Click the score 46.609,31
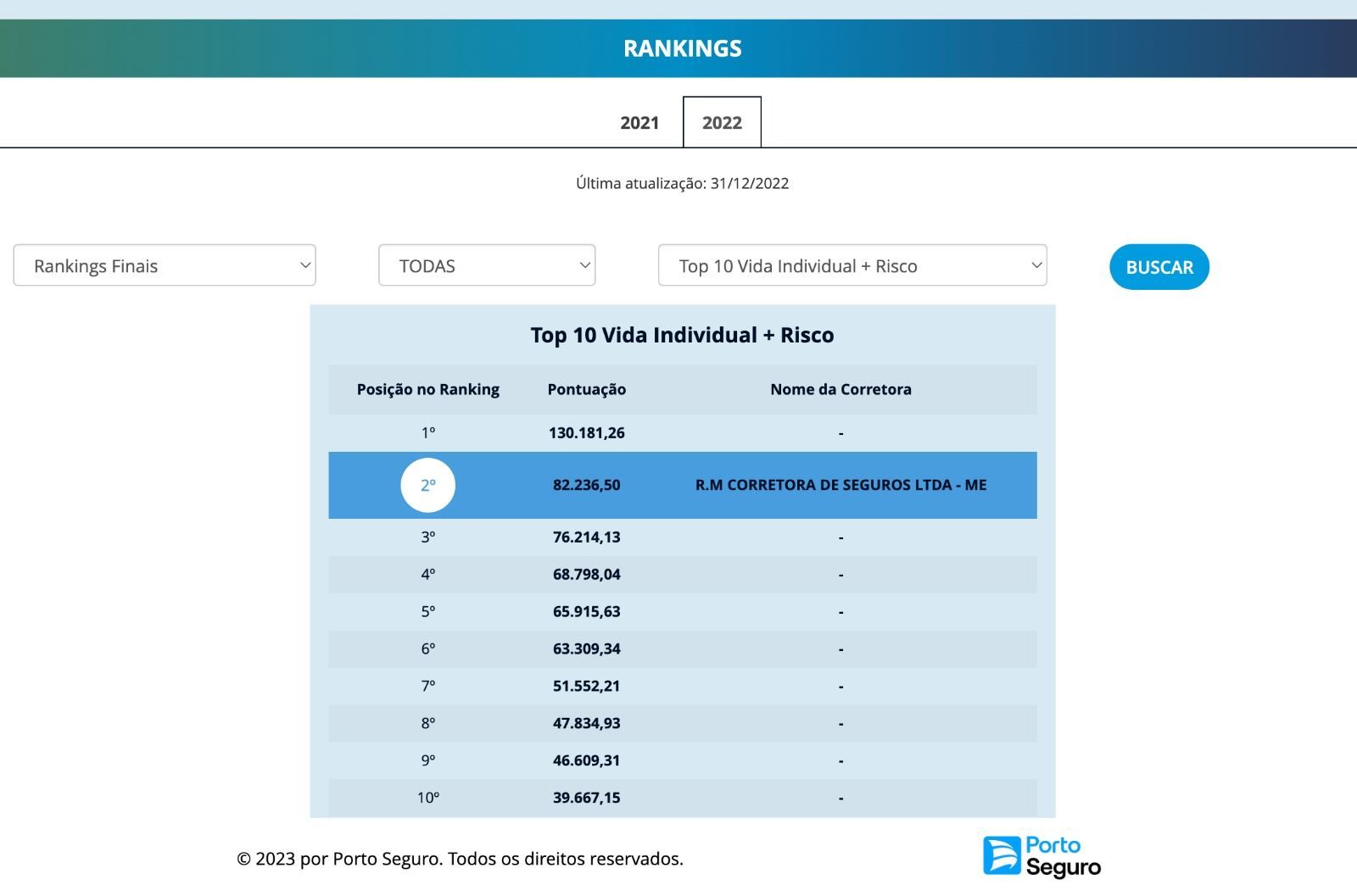The image size is (1357, 896). [x=587, y=760]
